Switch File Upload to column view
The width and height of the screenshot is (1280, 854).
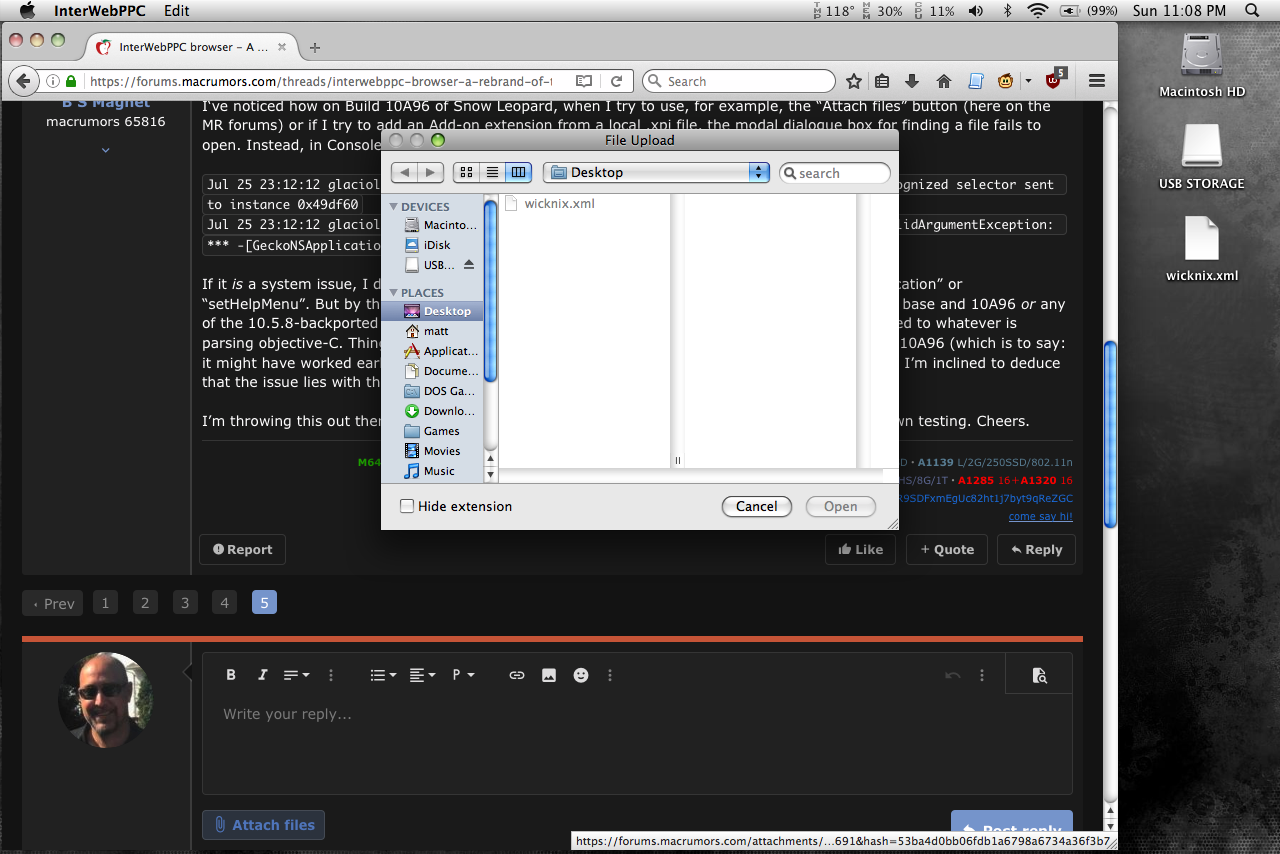click(518, 172)
